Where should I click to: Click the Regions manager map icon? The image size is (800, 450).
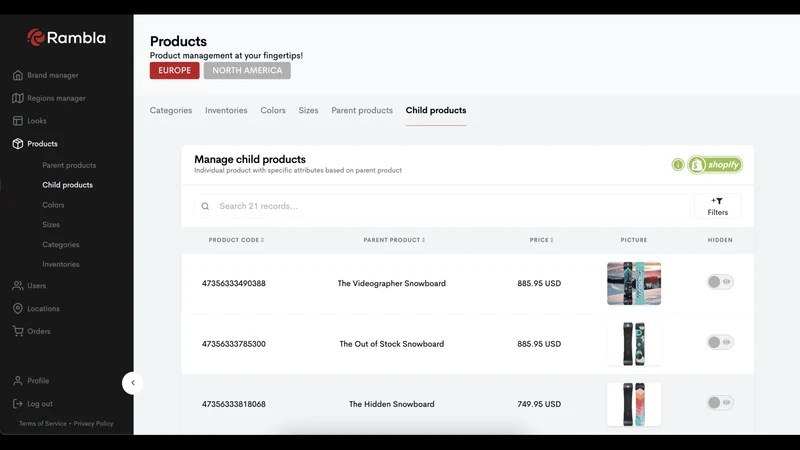pos(18,98)
